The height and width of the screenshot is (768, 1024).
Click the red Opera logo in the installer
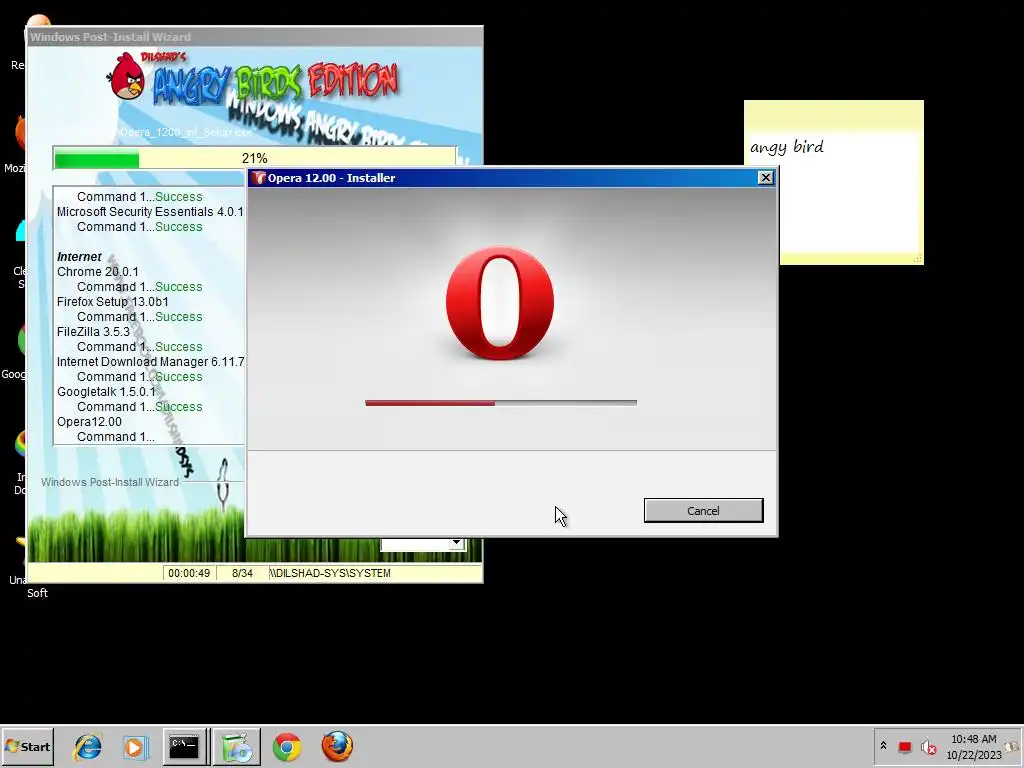tap(500, 303)
